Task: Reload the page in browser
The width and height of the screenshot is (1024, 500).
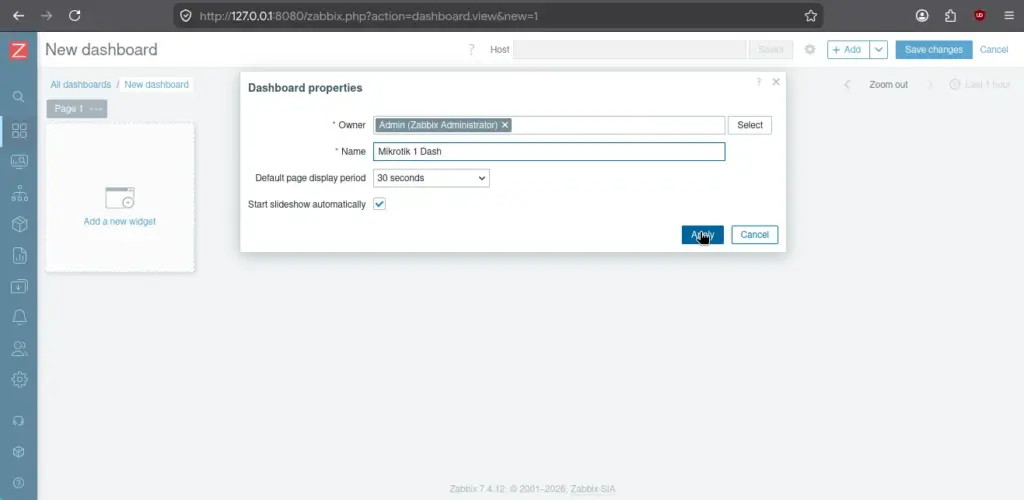Action: tap(74, 16)
